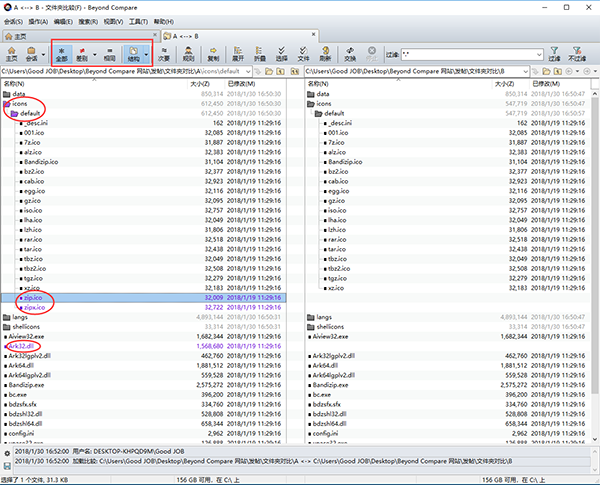Click the right pane browse folder icon

[546, 71]
